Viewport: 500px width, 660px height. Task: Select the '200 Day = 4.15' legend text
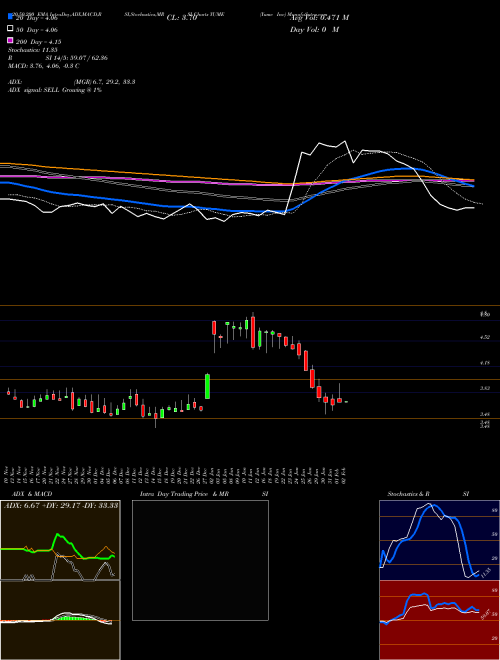(38, 42)
